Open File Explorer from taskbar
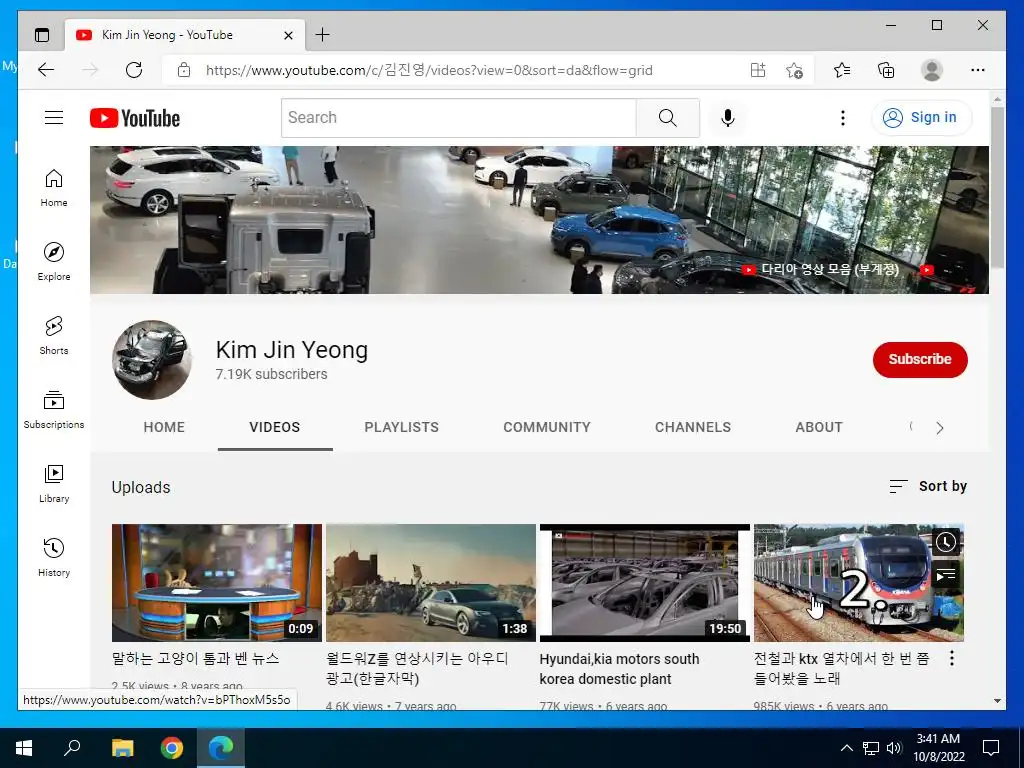Viewport: 1024px width, 768px height. (x=122, y=748)
